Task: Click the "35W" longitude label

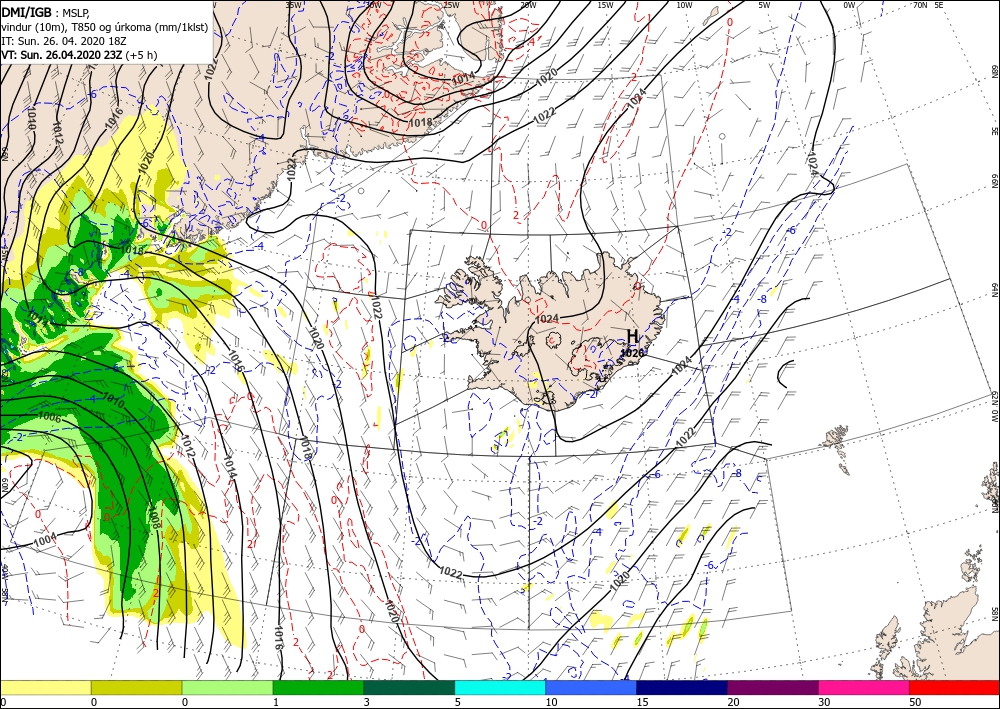Action: 293,5
